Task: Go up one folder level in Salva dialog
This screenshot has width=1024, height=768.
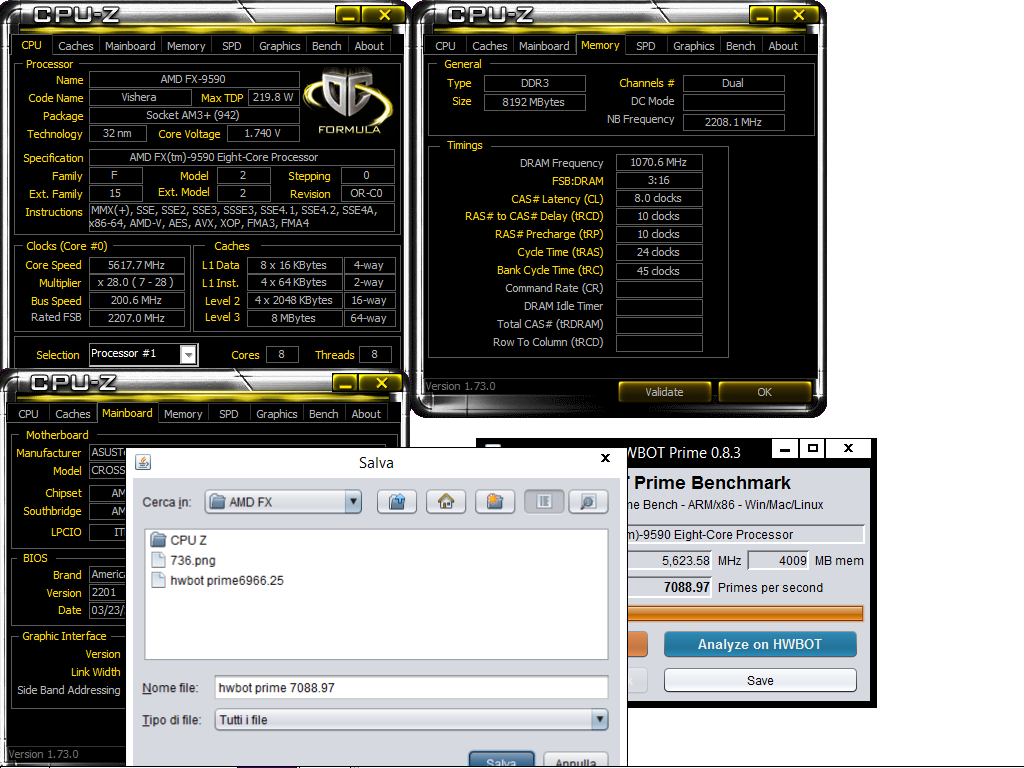Action: click(x=397, y=502)
